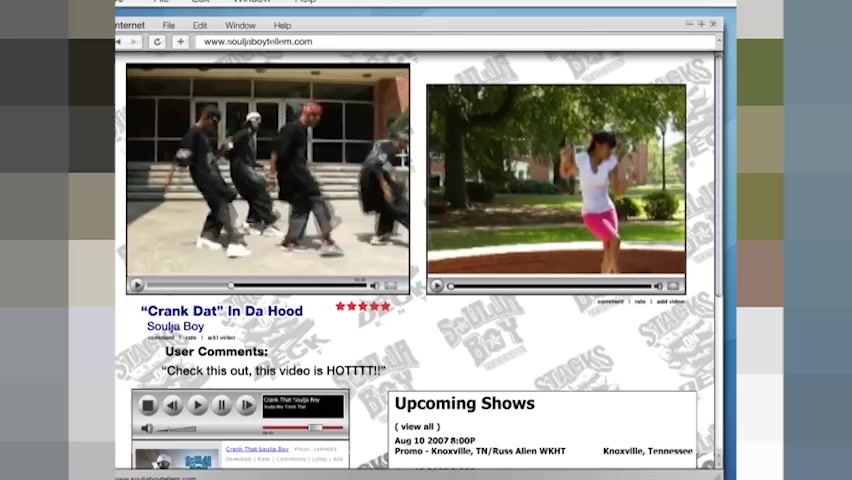852x480 pixels.
Task: Expand the left video to fullscreen
Action: 391,285
